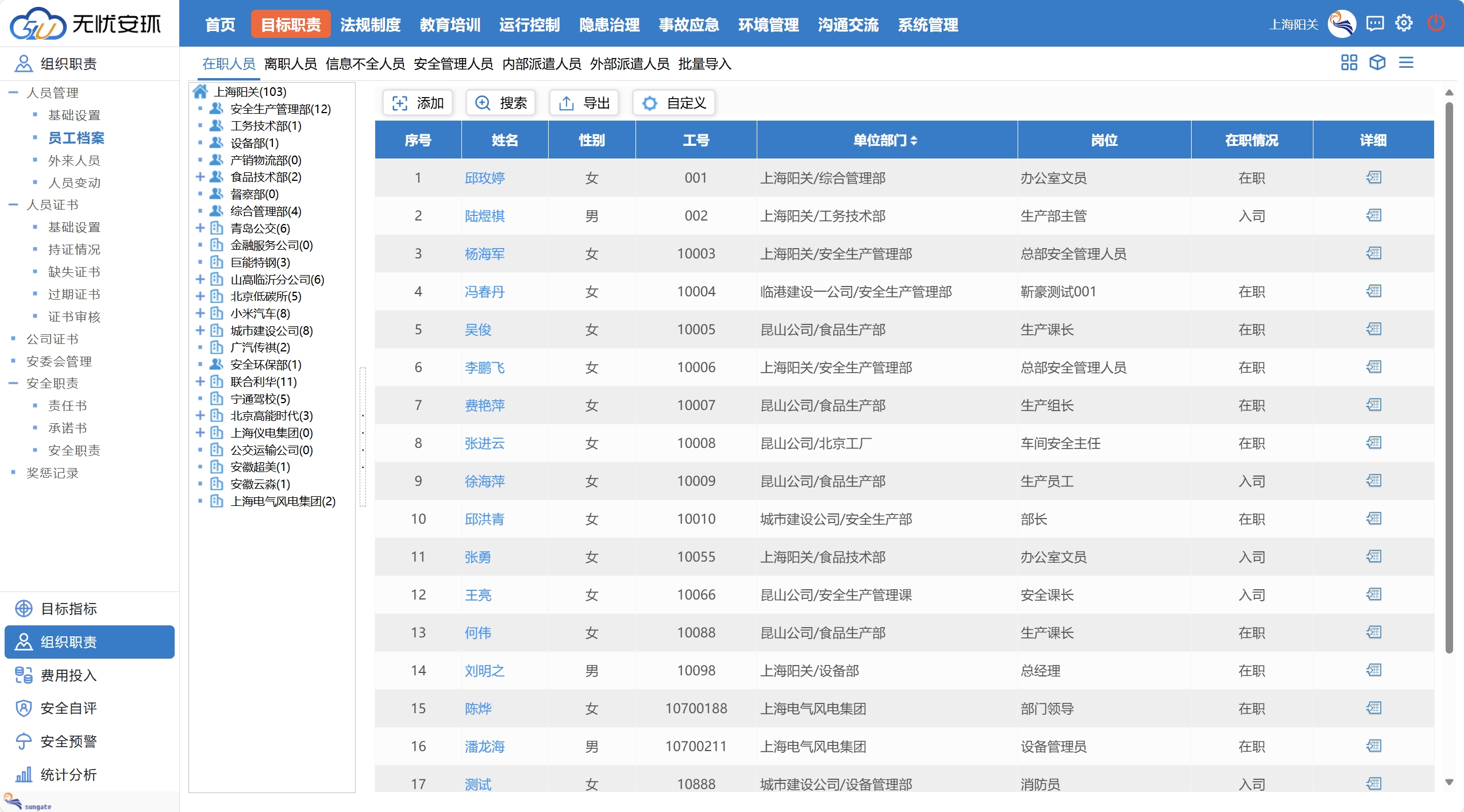Open the settings gear icon in header
Image resolution: width=1464 pixels, height=812 pixels.
coord(1404,24)
